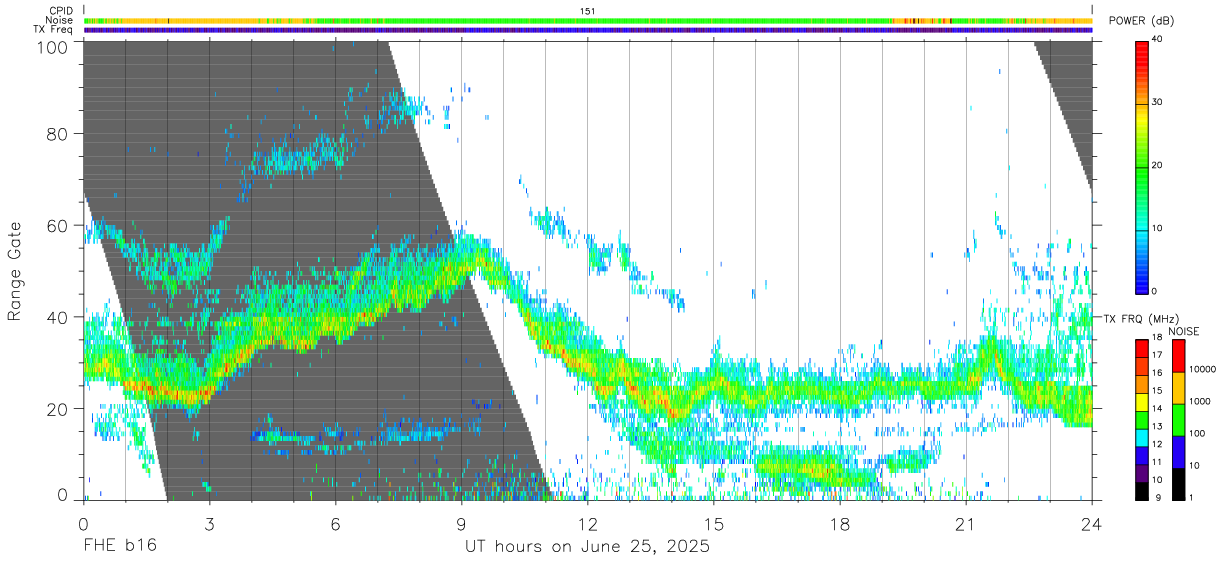Click the range gate tick label '60'
Screen dimensions: 1228x567
tap(58, 226)
